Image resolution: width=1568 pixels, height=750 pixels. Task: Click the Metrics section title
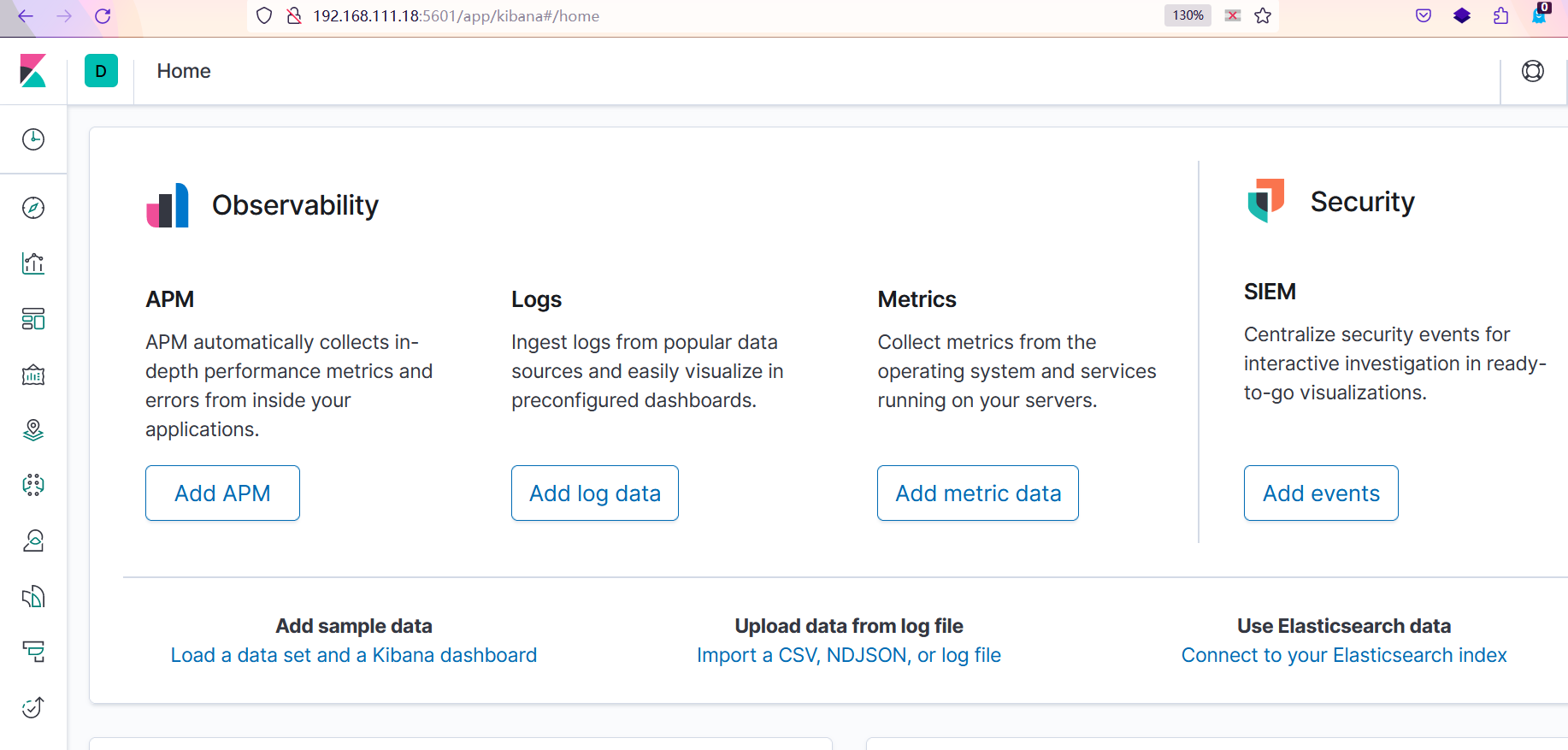pyautogui.click(x=917, y=299)
